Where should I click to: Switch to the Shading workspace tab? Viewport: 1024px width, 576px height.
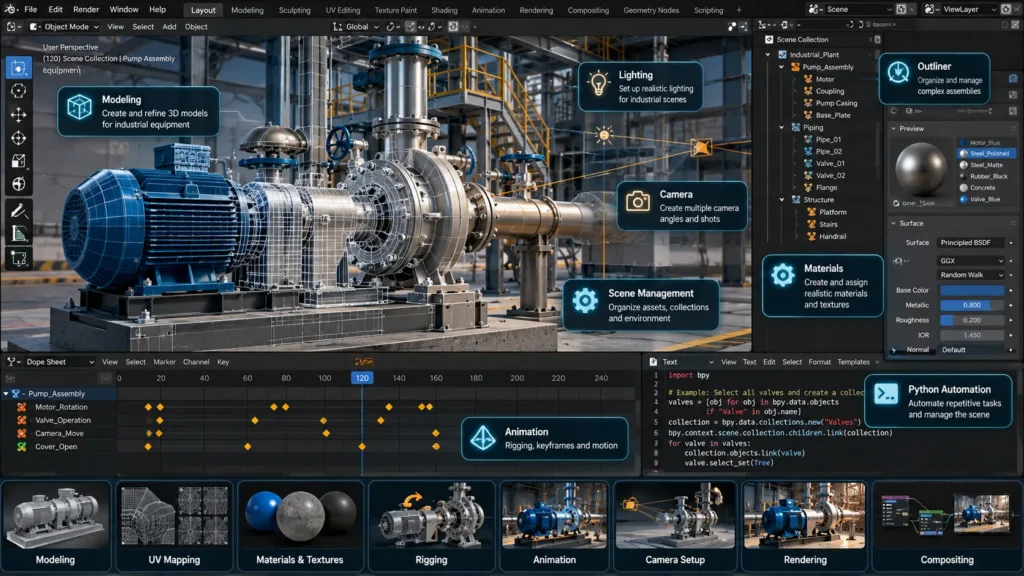click(x=444, y=10)
